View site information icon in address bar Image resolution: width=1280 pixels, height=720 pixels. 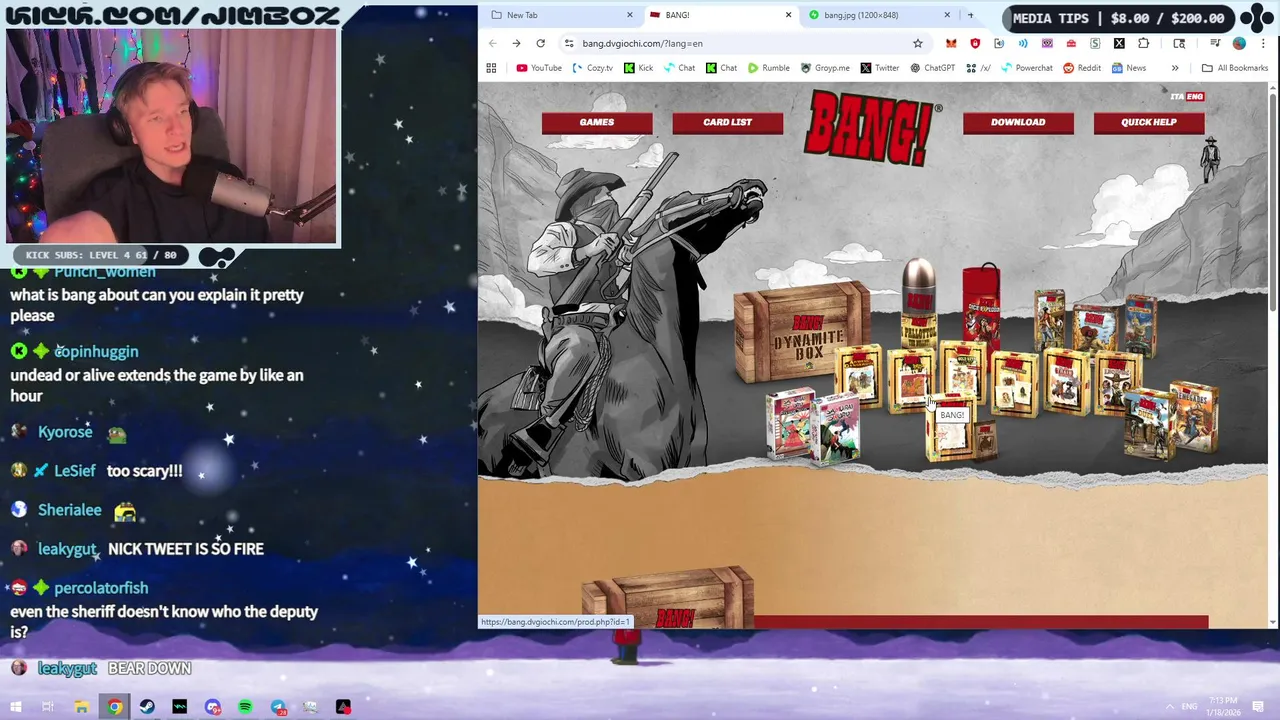click(569, 43)
